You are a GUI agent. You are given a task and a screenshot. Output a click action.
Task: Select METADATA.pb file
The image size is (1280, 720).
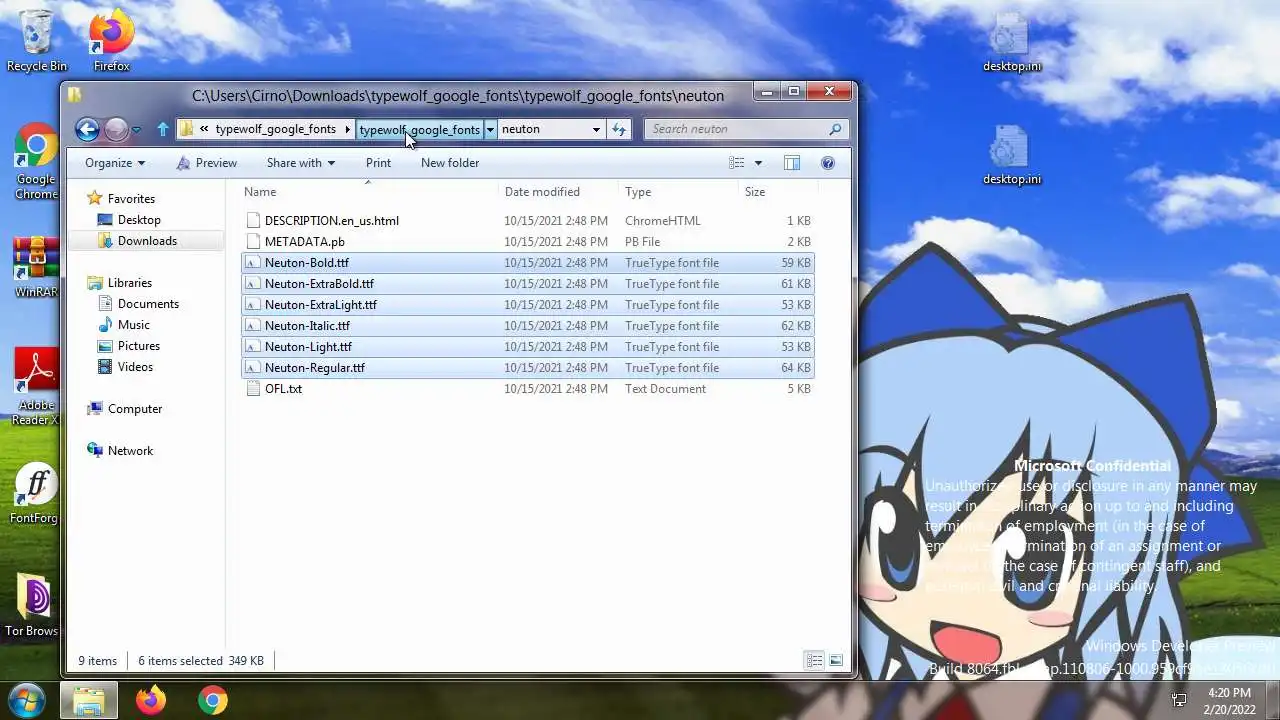coord(528,242)
